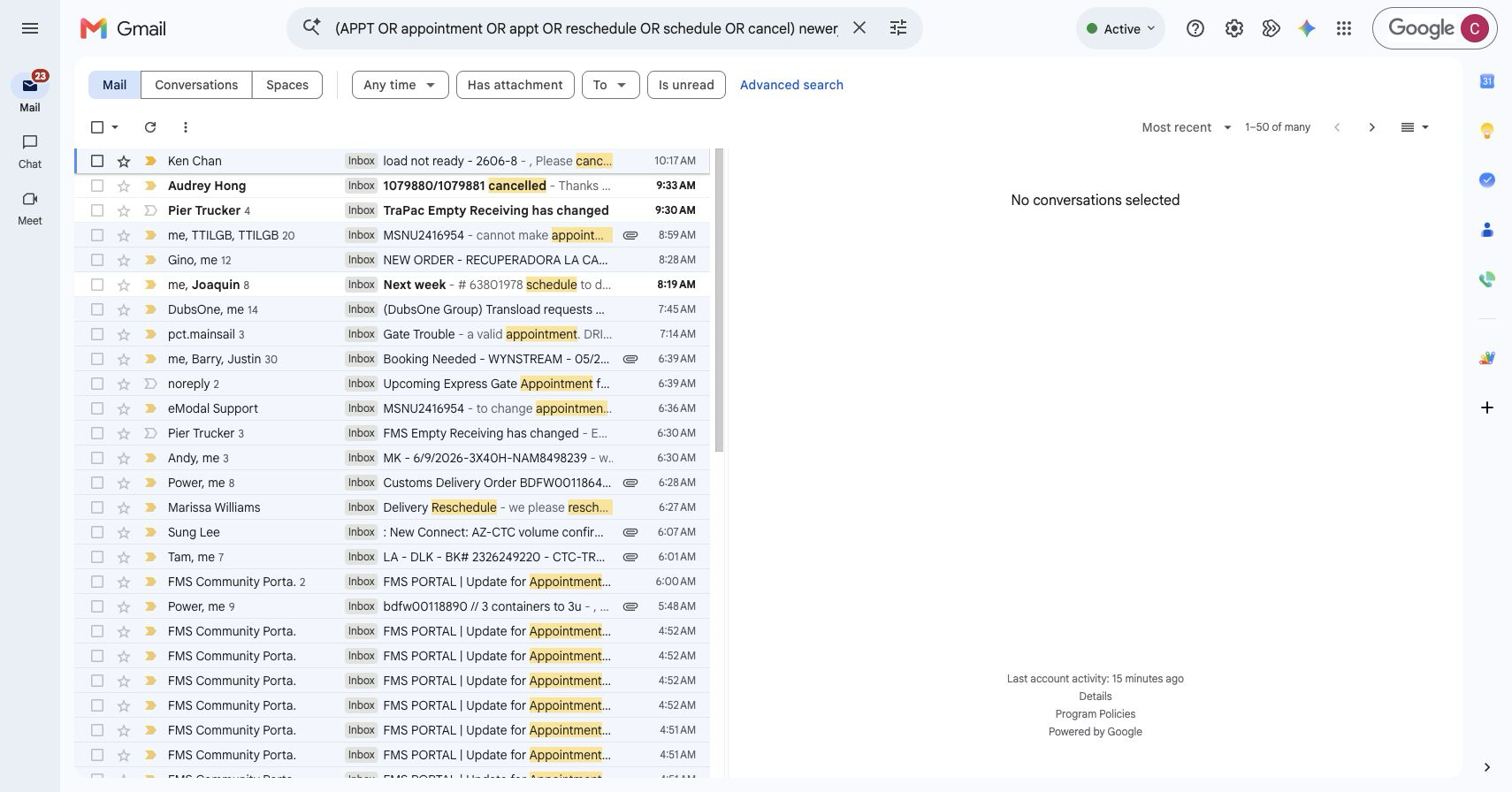Toggle the select-all checkbox
The width and height of the screenshot is (1512, 792).
click(97, 127)
